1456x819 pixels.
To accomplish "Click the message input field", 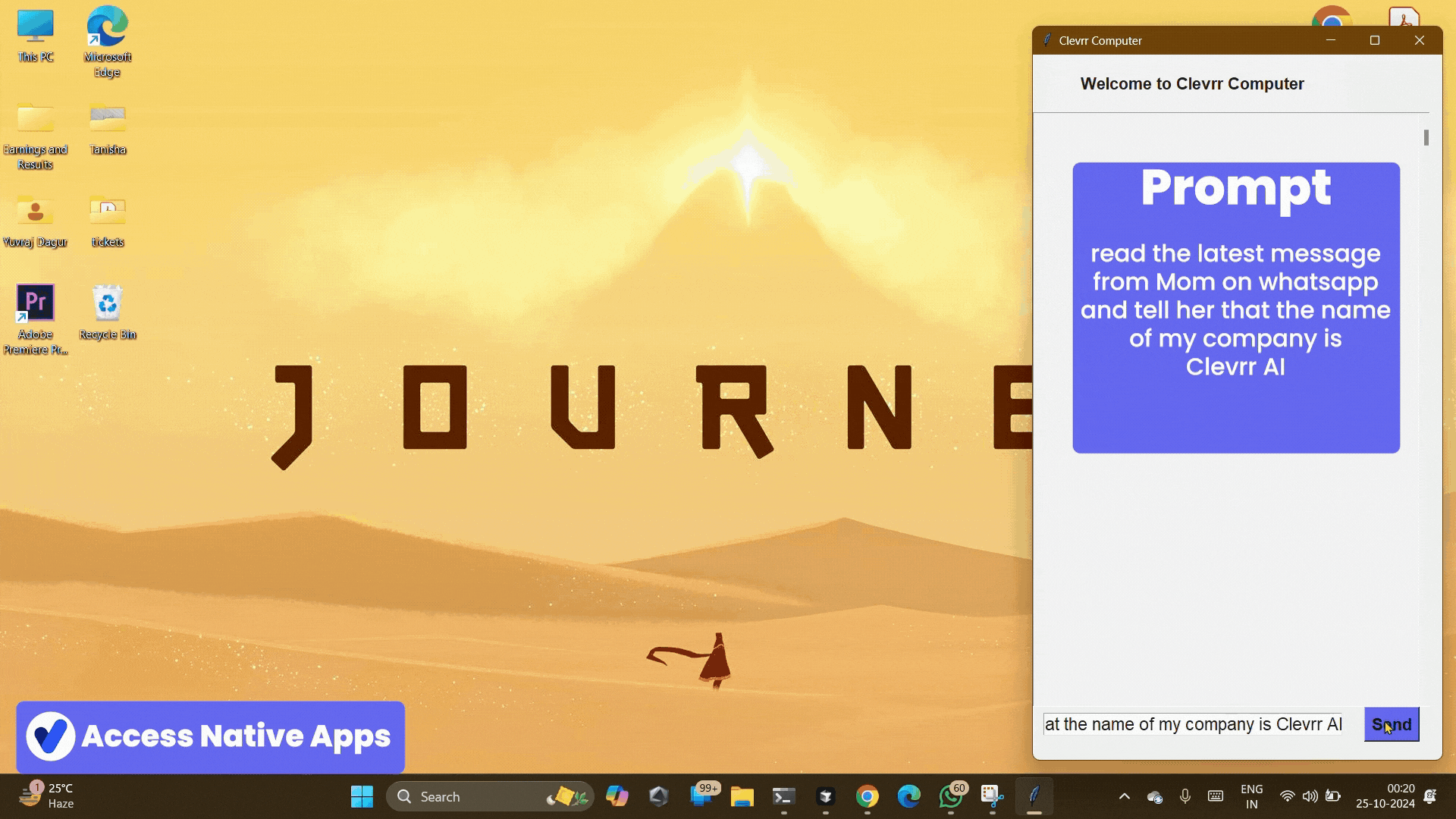I will click(1193, 724).
